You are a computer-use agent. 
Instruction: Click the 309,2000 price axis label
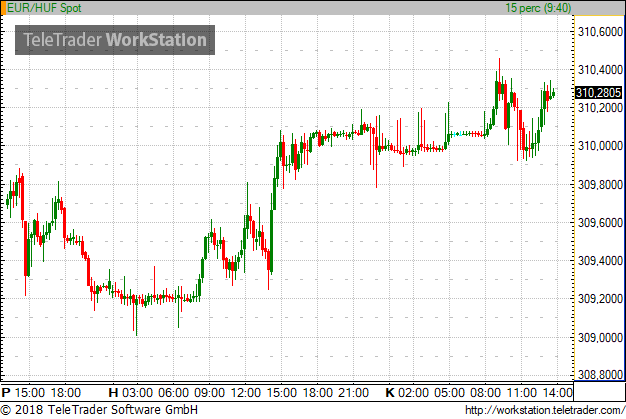click(600, 299)
